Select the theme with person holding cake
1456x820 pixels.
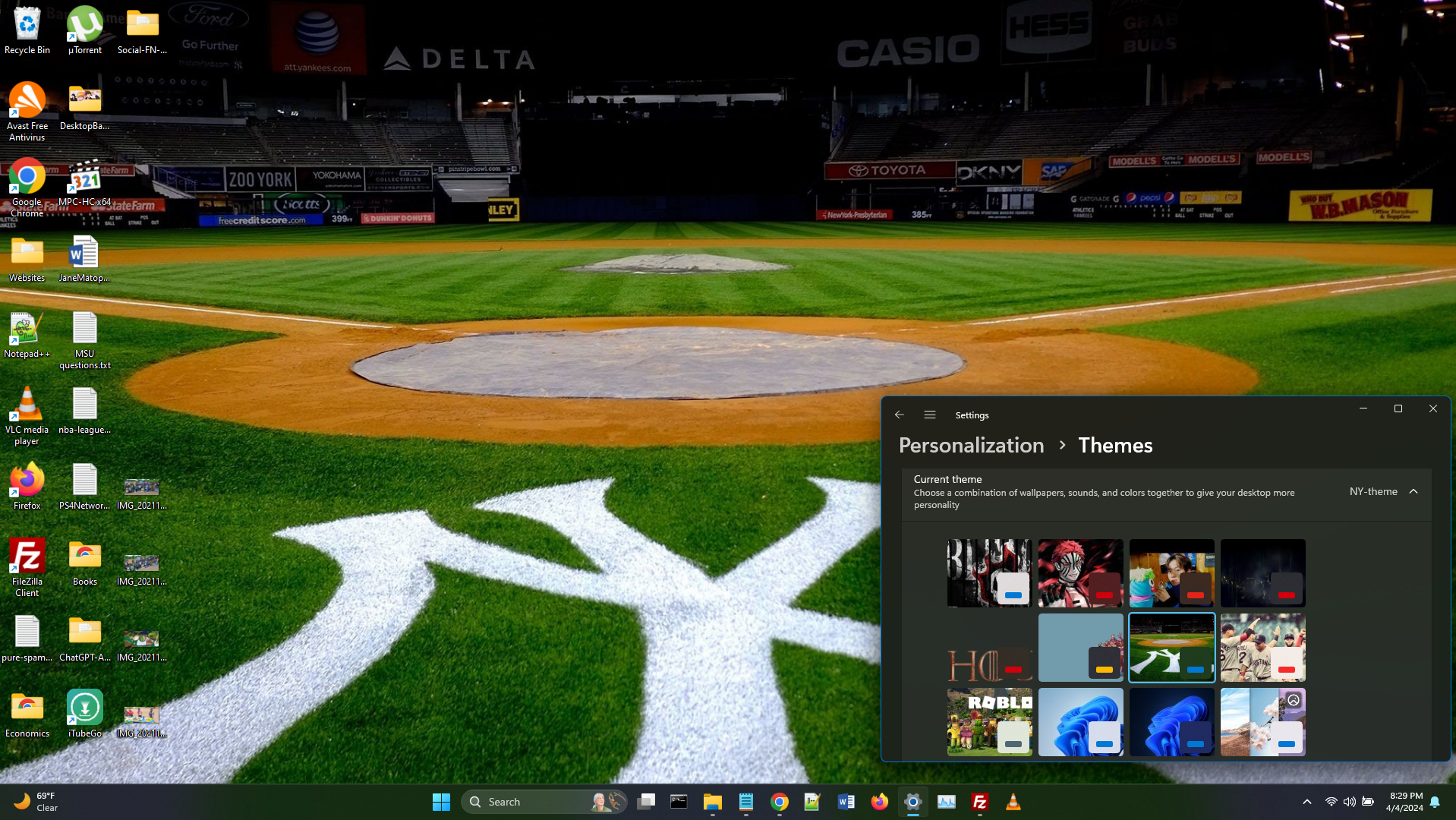coord(1171,573)
